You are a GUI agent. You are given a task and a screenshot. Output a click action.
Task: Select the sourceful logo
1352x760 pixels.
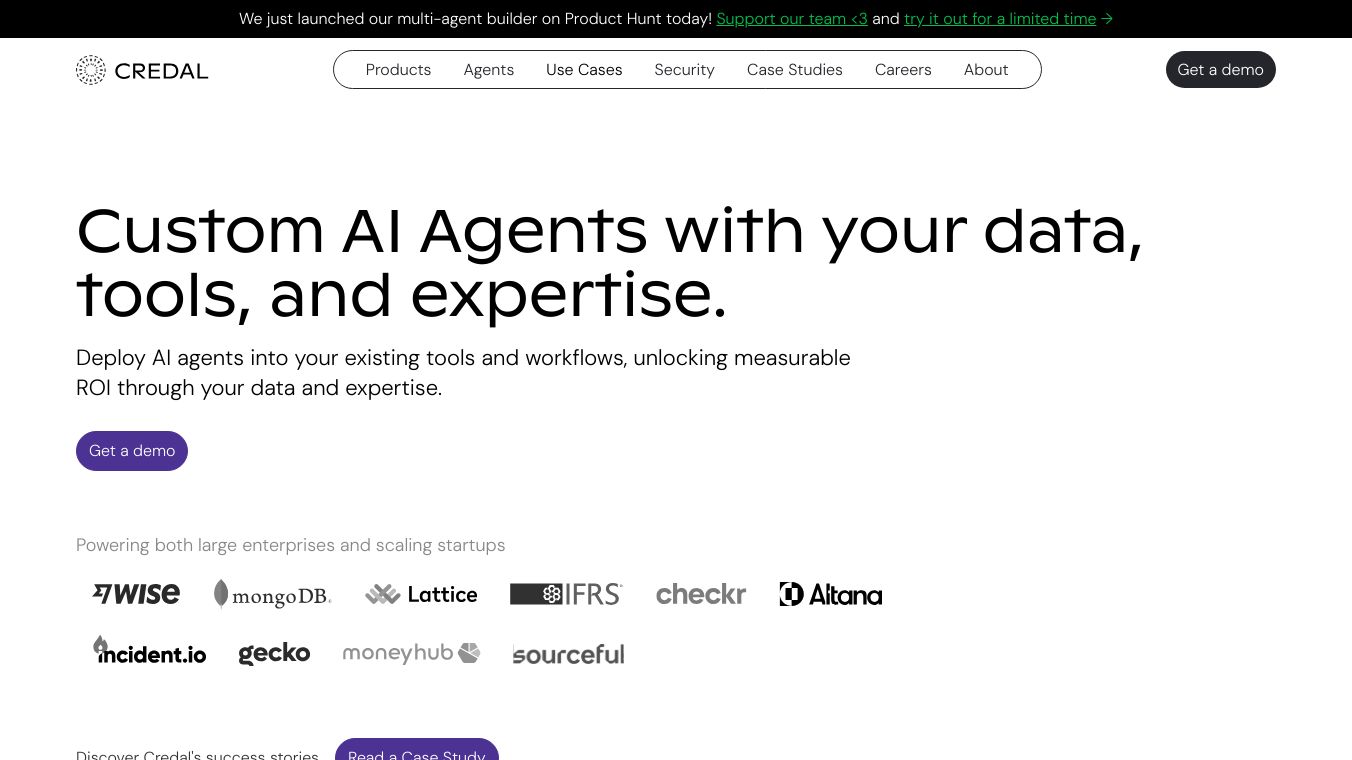click(x=568, y=654)
